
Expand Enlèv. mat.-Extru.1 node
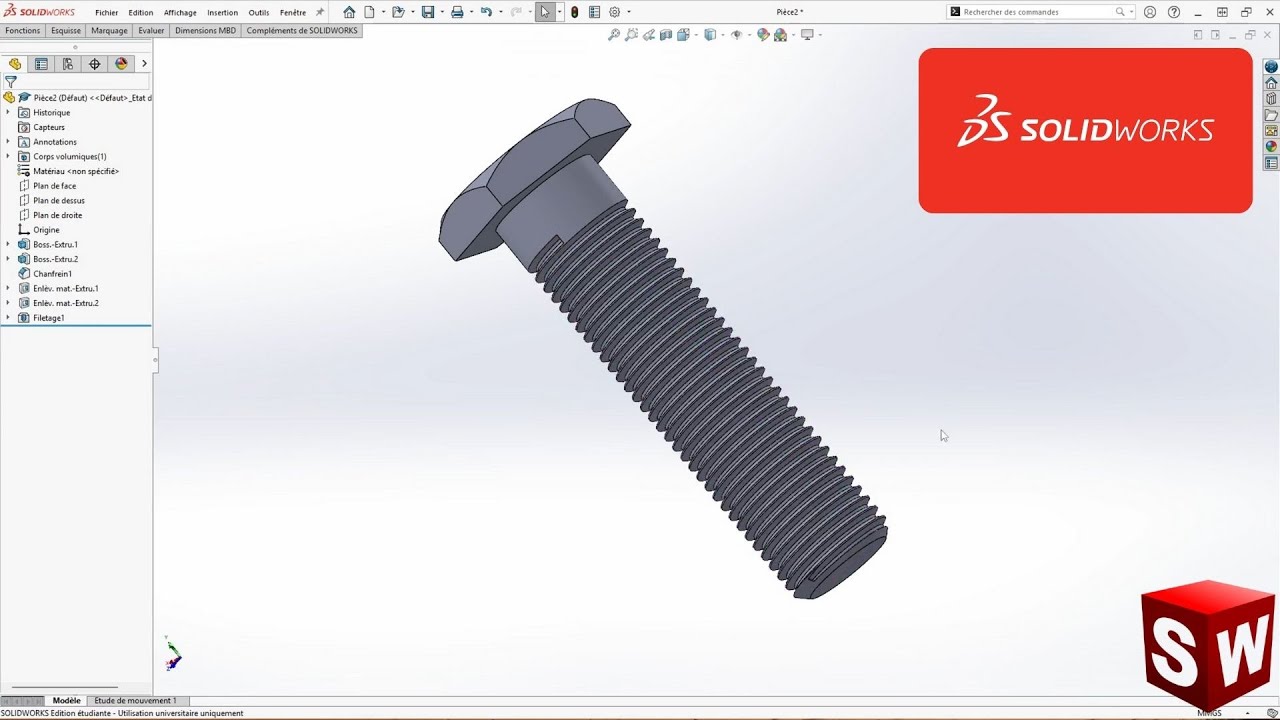[8, 288]
